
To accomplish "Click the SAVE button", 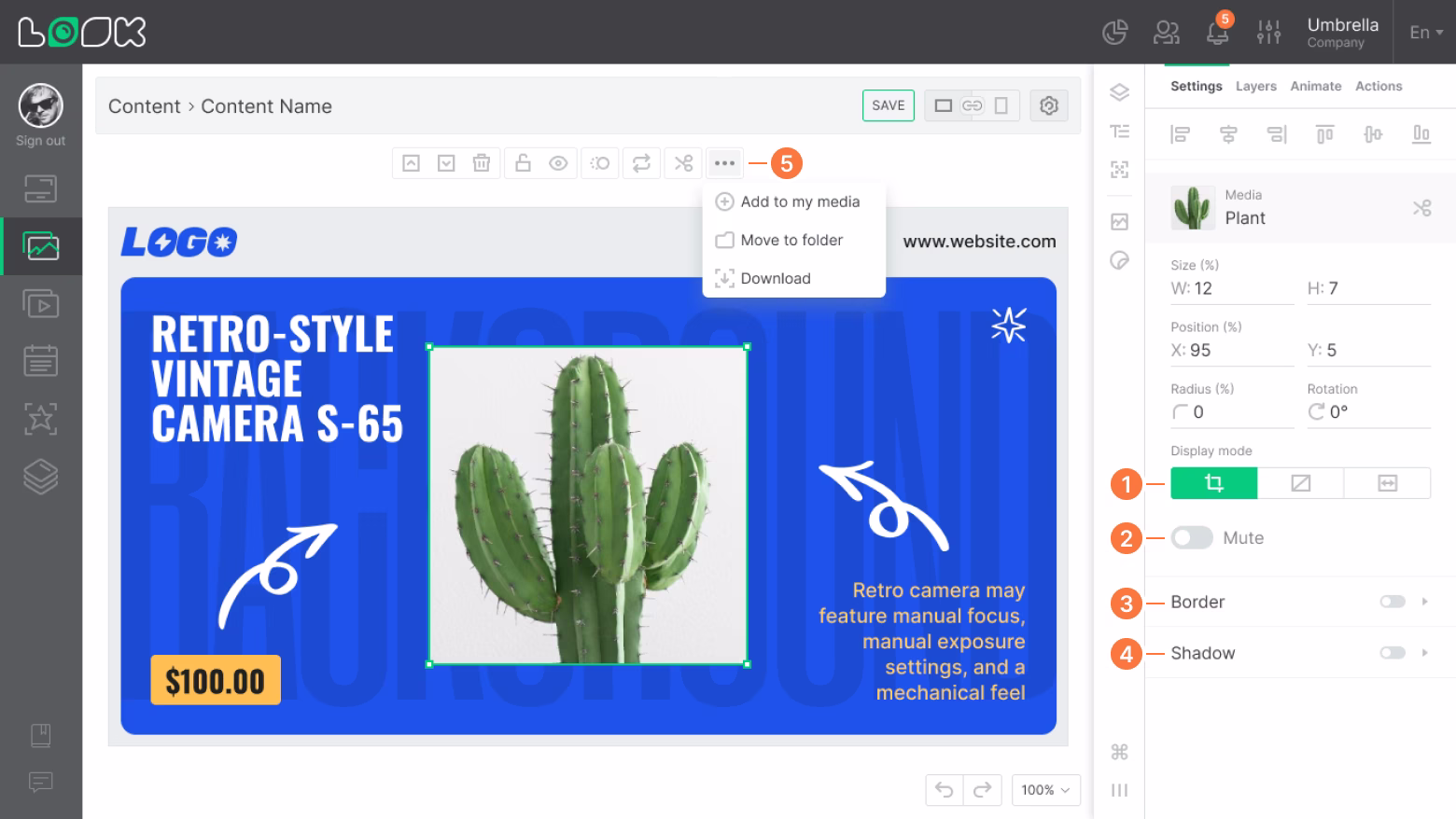I will [x=888, y=105].
